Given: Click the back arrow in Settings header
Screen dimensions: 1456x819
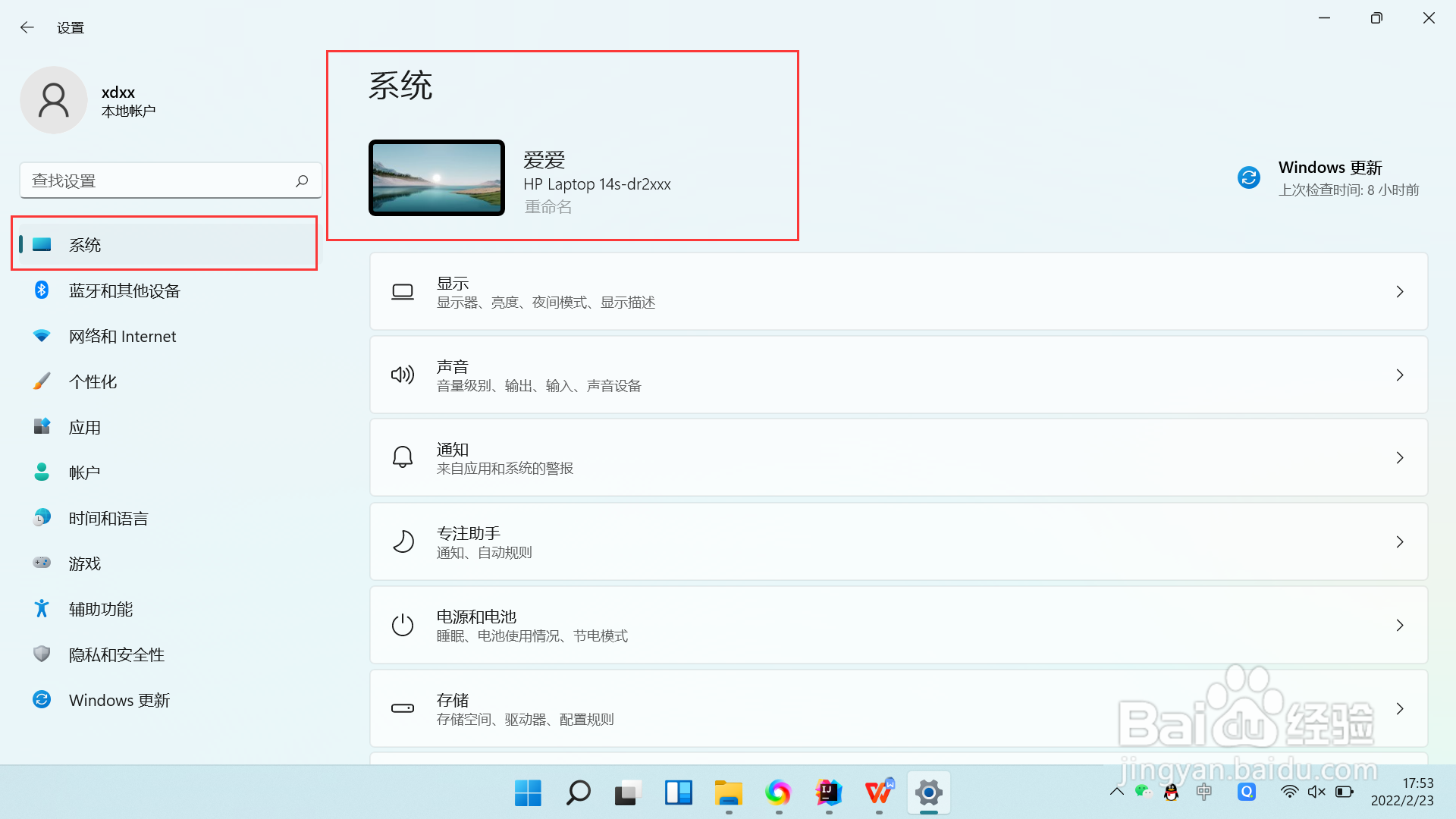Looking at the screenshot, I should pos(27,28).
